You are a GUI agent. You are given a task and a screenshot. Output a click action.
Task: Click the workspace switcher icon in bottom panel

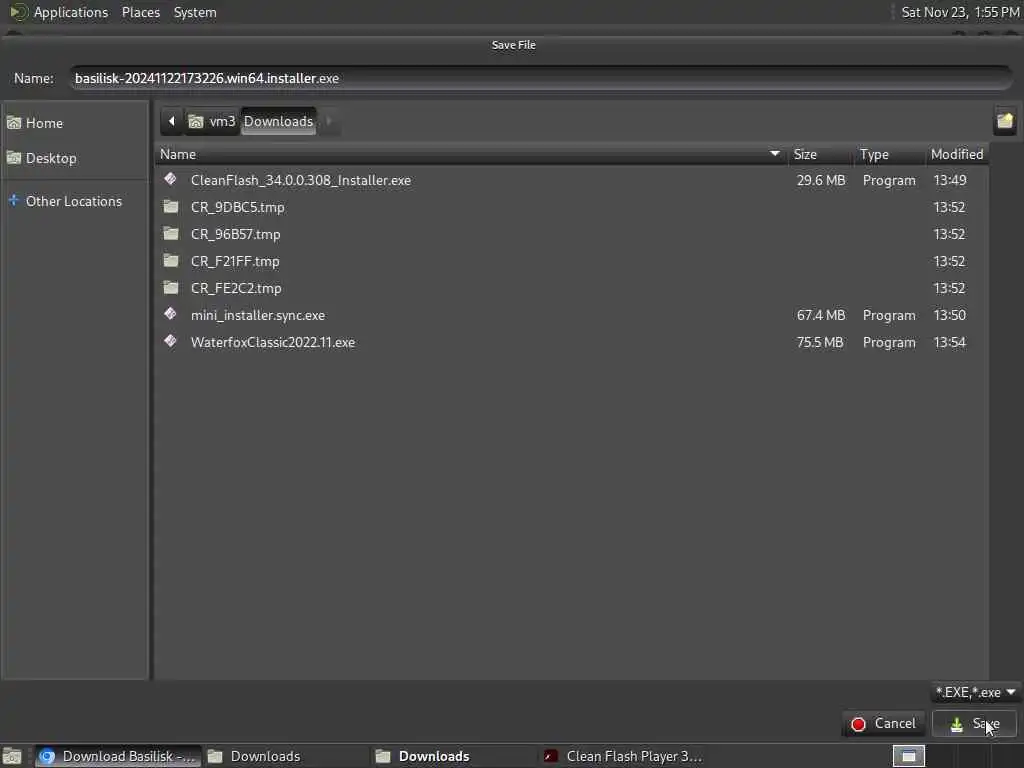908,756
